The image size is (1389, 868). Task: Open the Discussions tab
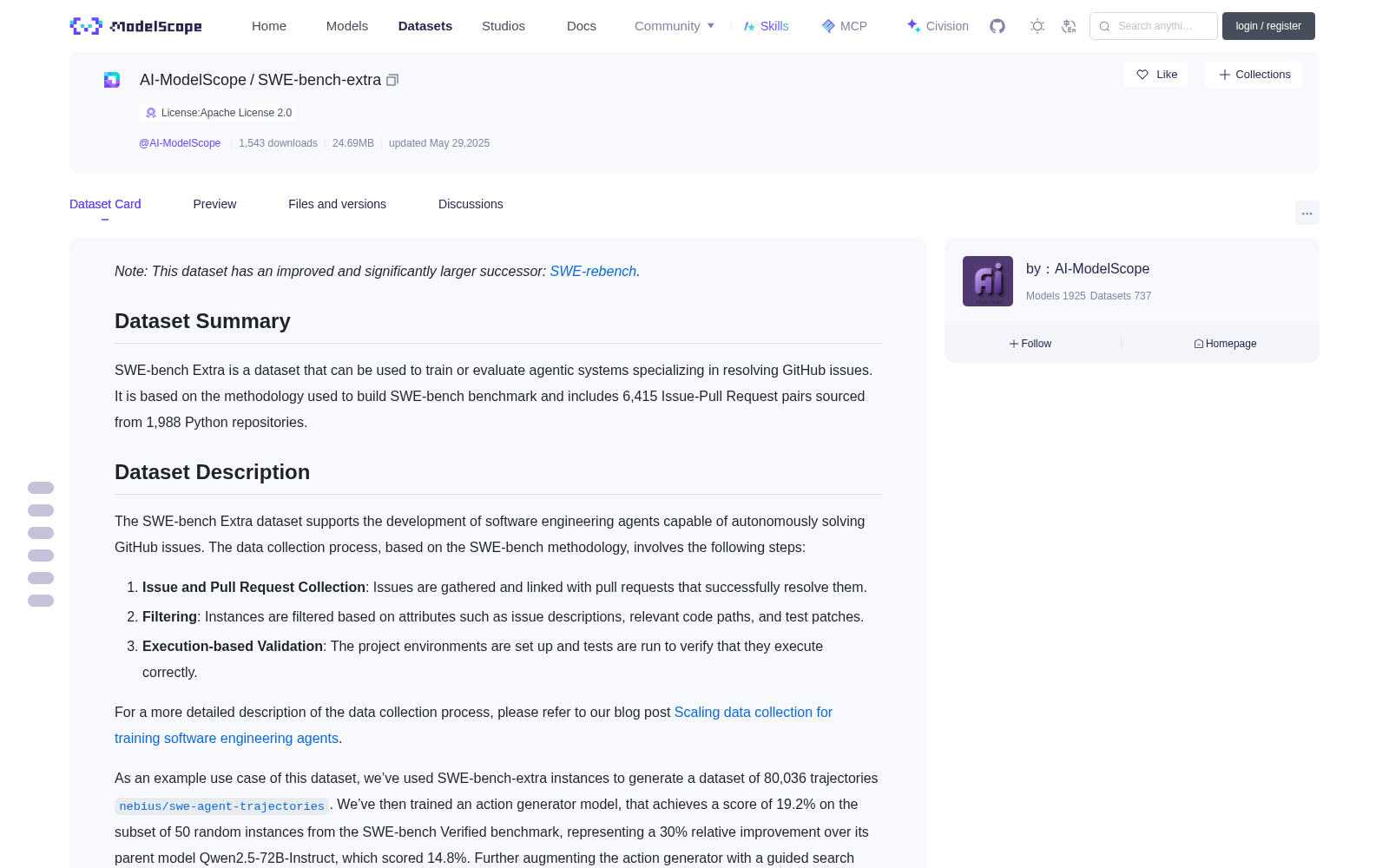pos(471,204)
